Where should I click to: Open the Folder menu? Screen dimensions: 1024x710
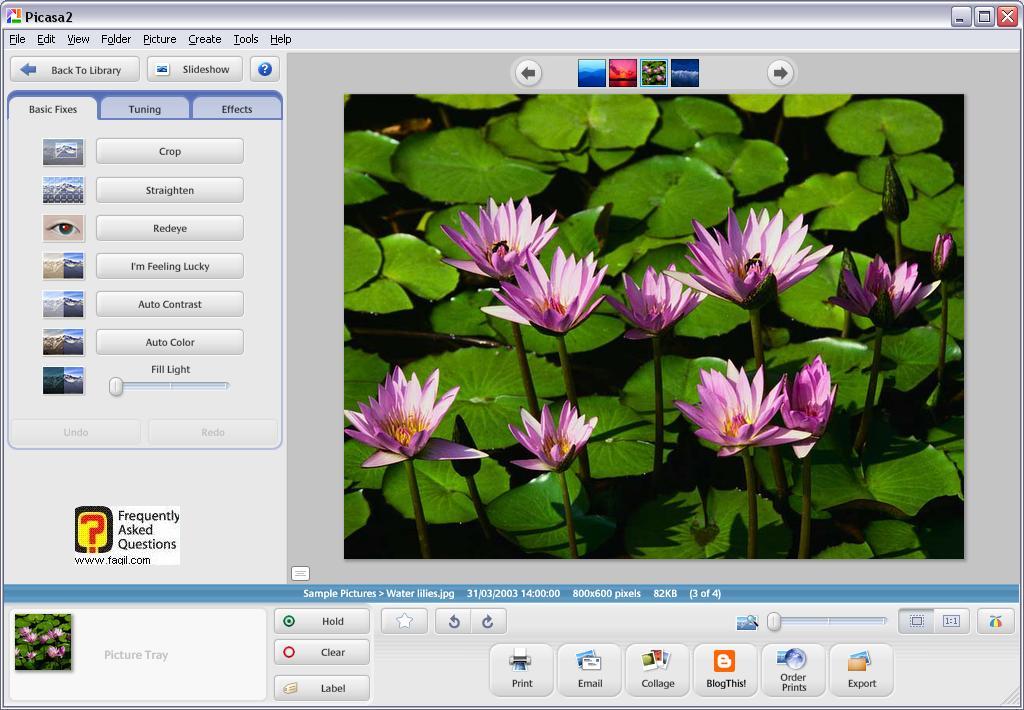pos(116,39)
